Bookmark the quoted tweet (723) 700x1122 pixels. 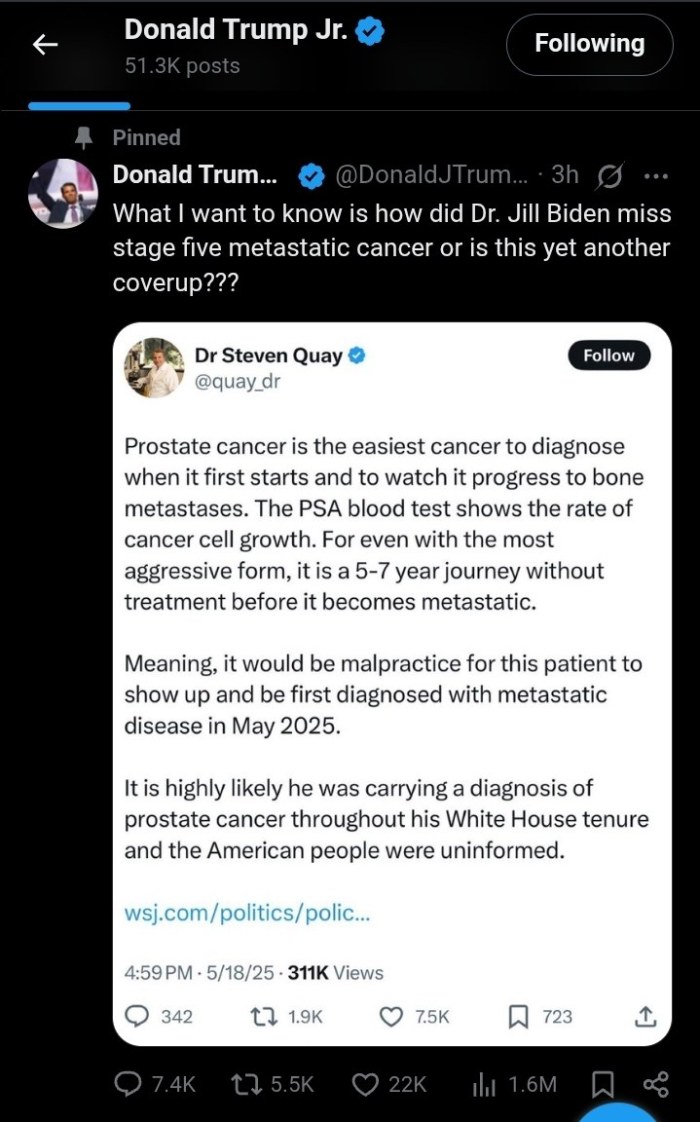[540, 1017]
